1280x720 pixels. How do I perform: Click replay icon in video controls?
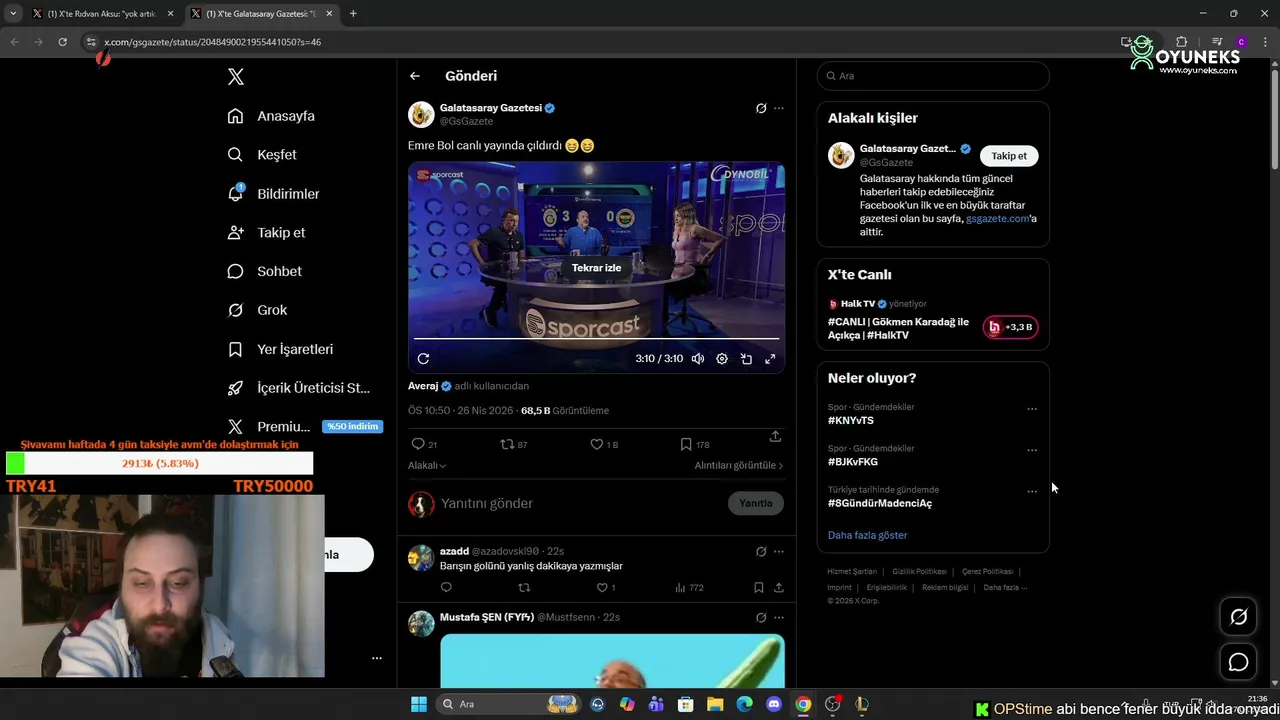coord(423,358)
